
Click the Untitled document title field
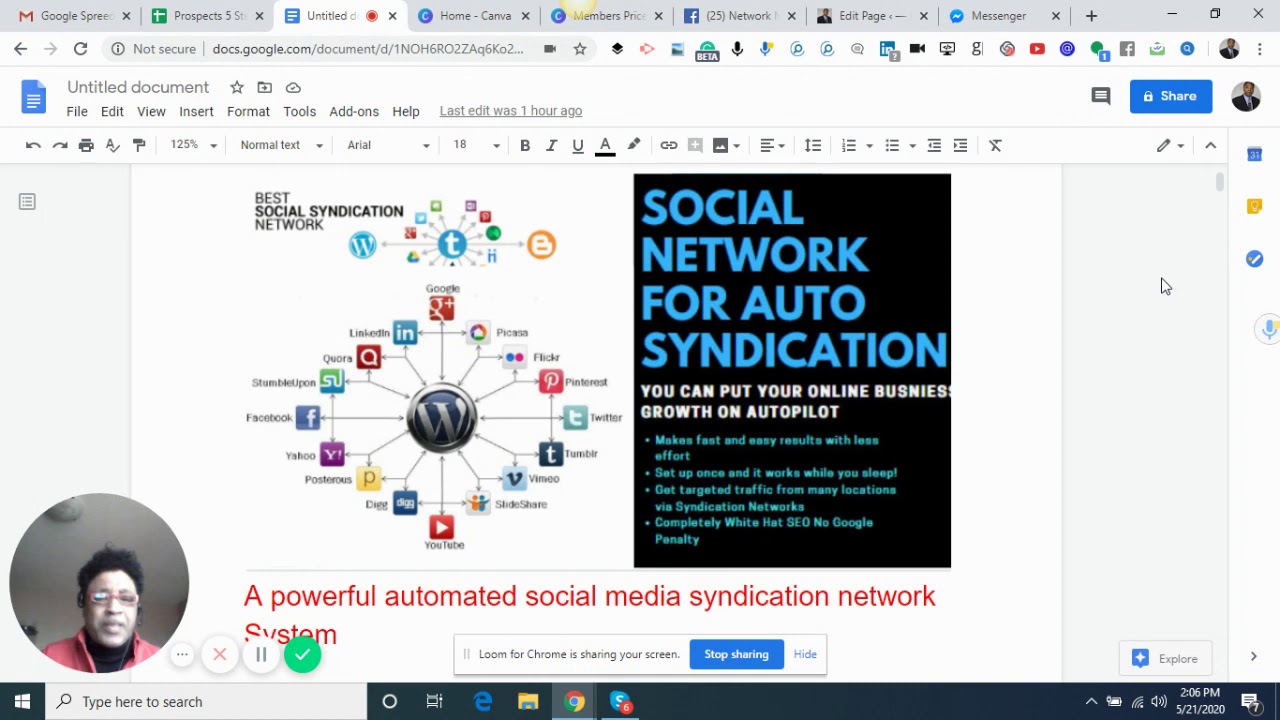[138, 87]
